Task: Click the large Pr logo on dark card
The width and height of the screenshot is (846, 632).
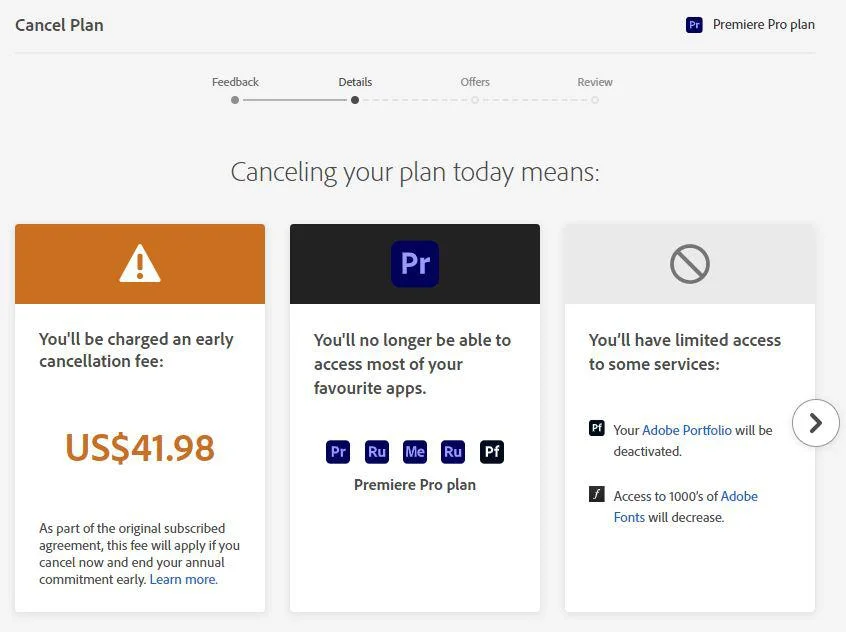Action: (415, 263)
